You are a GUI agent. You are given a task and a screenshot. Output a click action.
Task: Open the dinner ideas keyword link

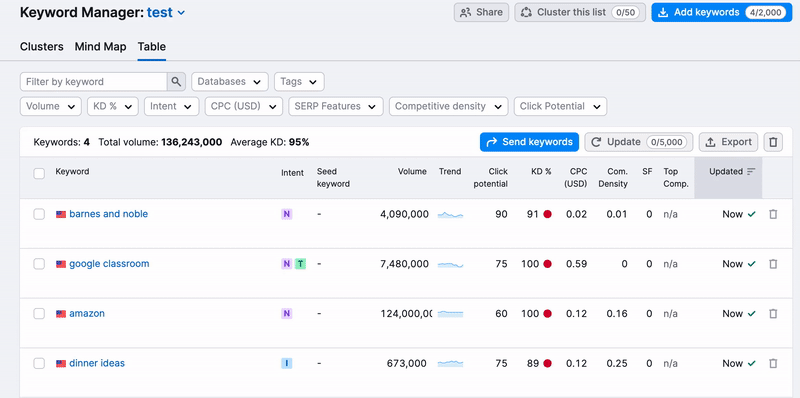click(x=97, y=363)
